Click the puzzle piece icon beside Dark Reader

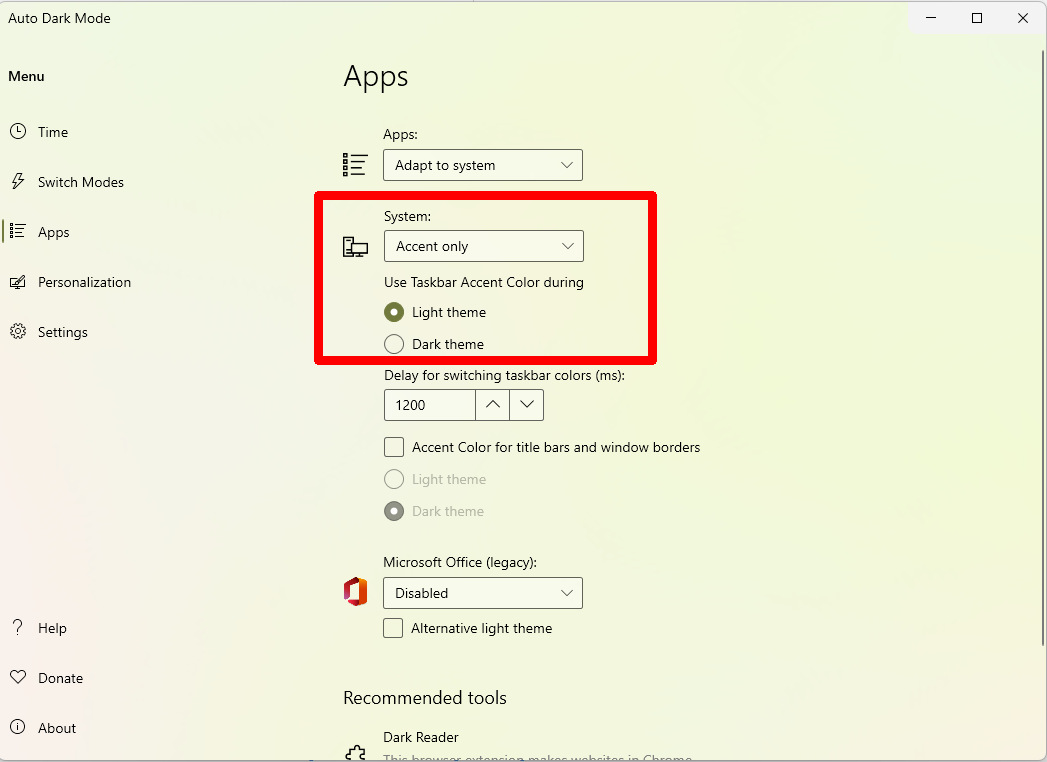(354, 750)
